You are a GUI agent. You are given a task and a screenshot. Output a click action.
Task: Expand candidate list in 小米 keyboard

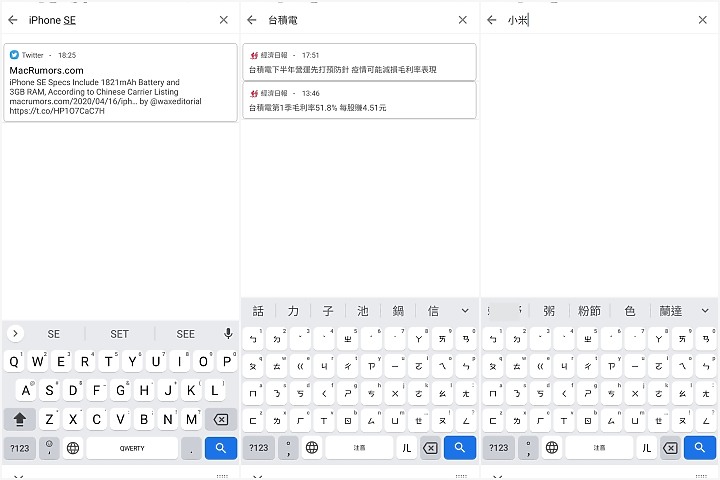(x=705, y=311)
